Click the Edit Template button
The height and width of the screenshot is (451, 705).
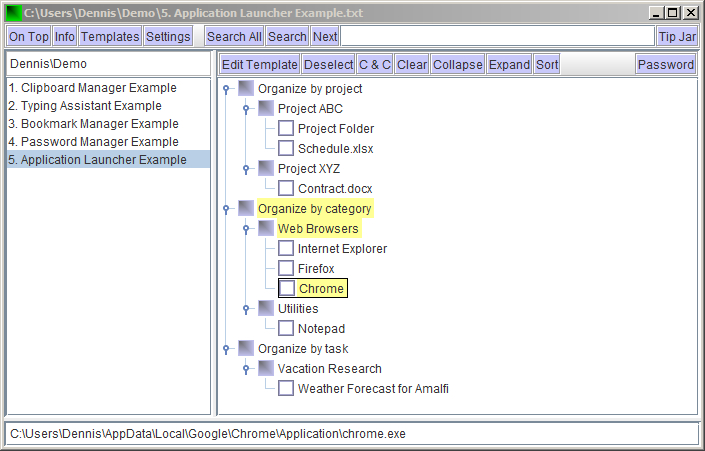pyautogui.click(x=259, y=64)
